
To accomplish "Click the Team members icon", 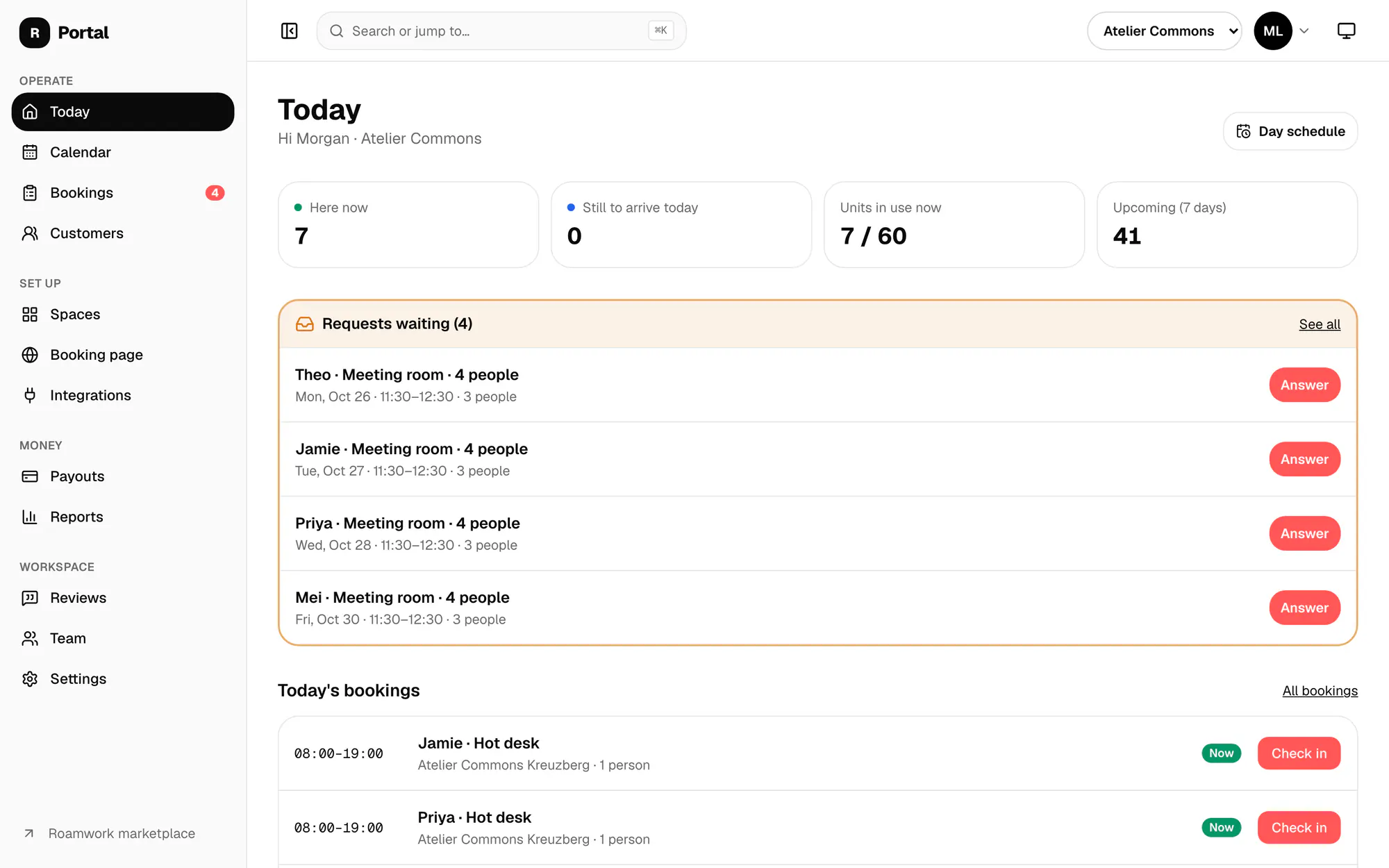I will tap(30, 638).
